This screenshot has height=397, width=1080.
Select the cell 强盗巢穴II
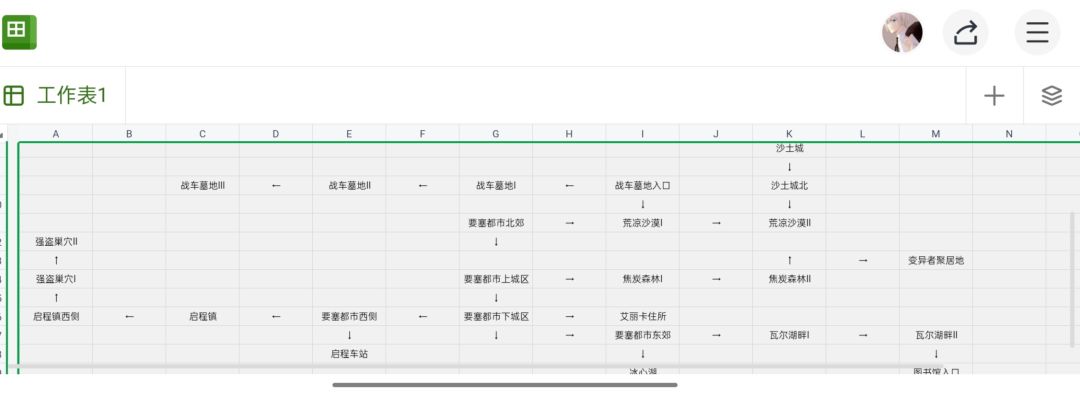point(56,241)
